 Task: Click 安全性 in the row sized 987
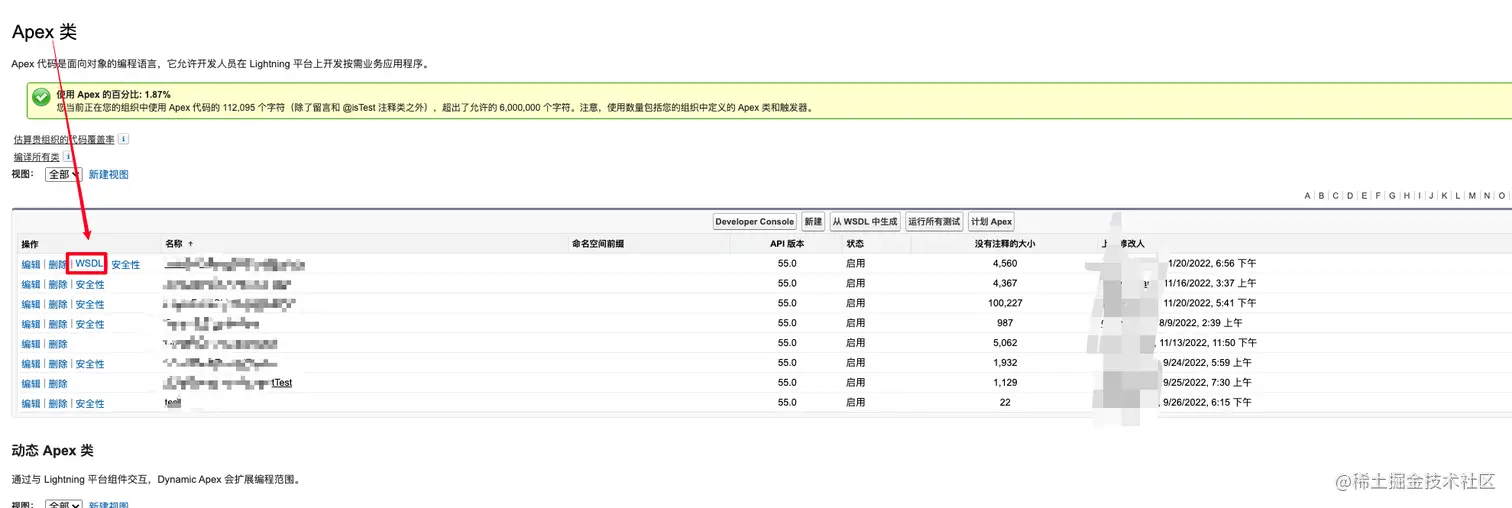[x=90, y=324]
